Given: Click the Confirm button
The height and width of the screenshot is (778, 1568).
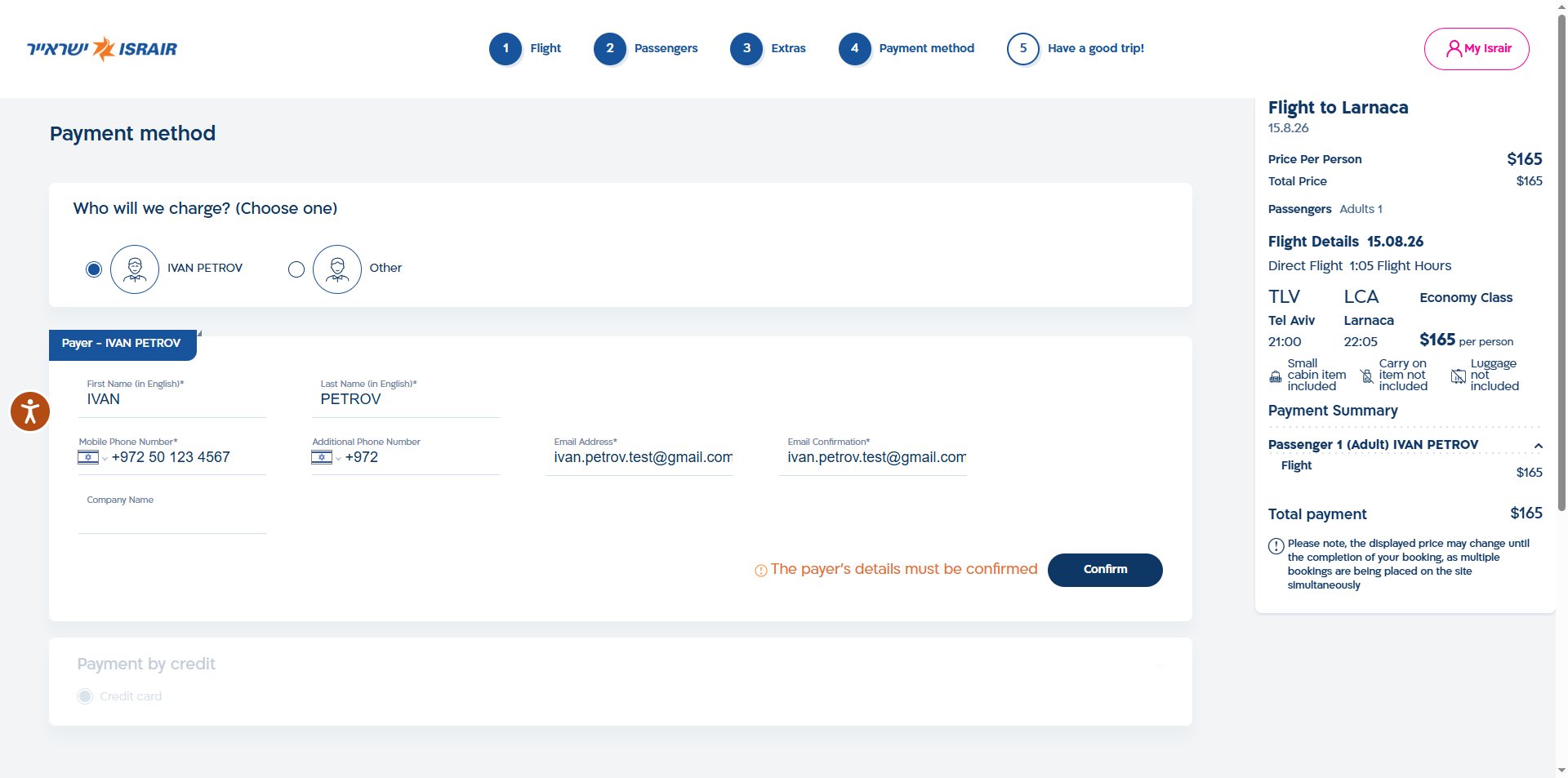Looking at the screenshot, I should pyautogui.click(x=1105, y=570).
